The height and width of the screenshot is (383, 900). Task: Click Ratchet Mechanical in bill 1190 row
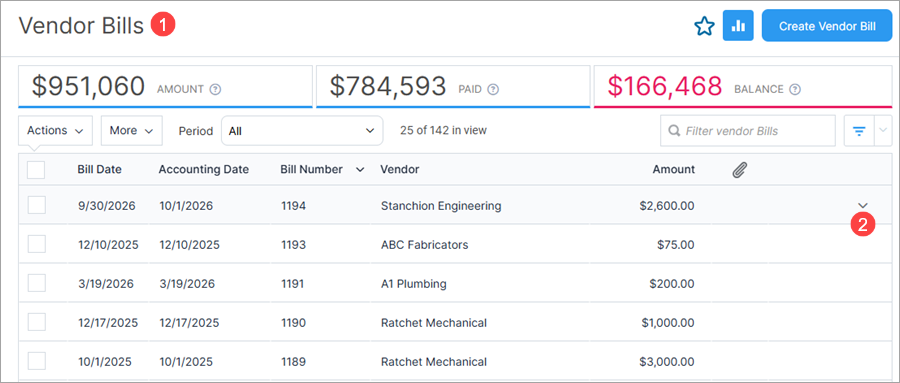[433, 323]
